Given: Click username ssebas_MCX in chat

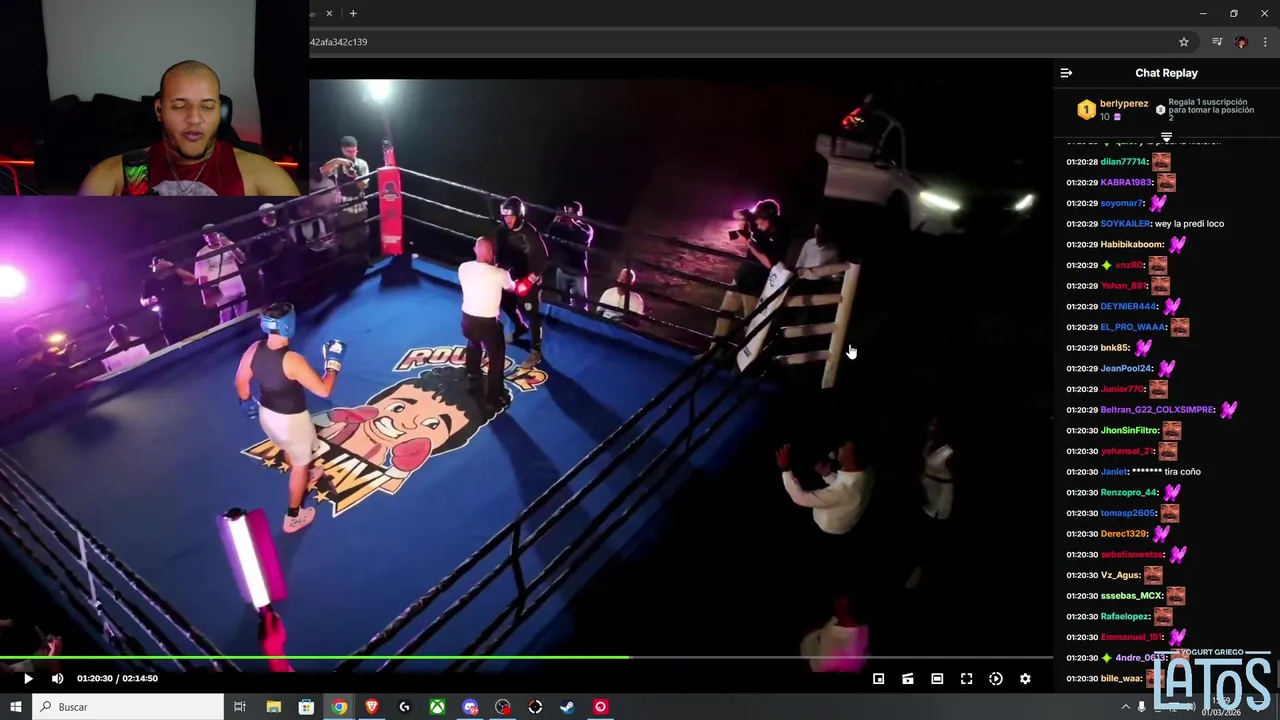Looking at the screenshot, I should pyautogui.click(x=1131, y=596).
